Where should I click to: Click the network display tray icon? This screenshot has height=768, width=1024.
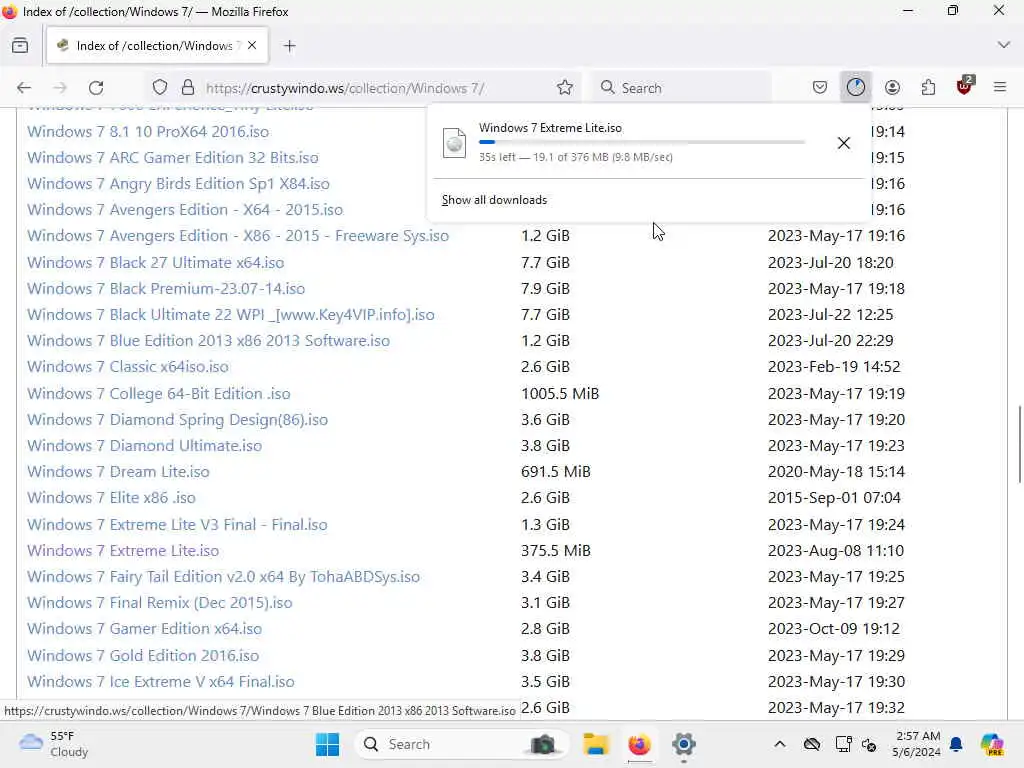(843, 744)
